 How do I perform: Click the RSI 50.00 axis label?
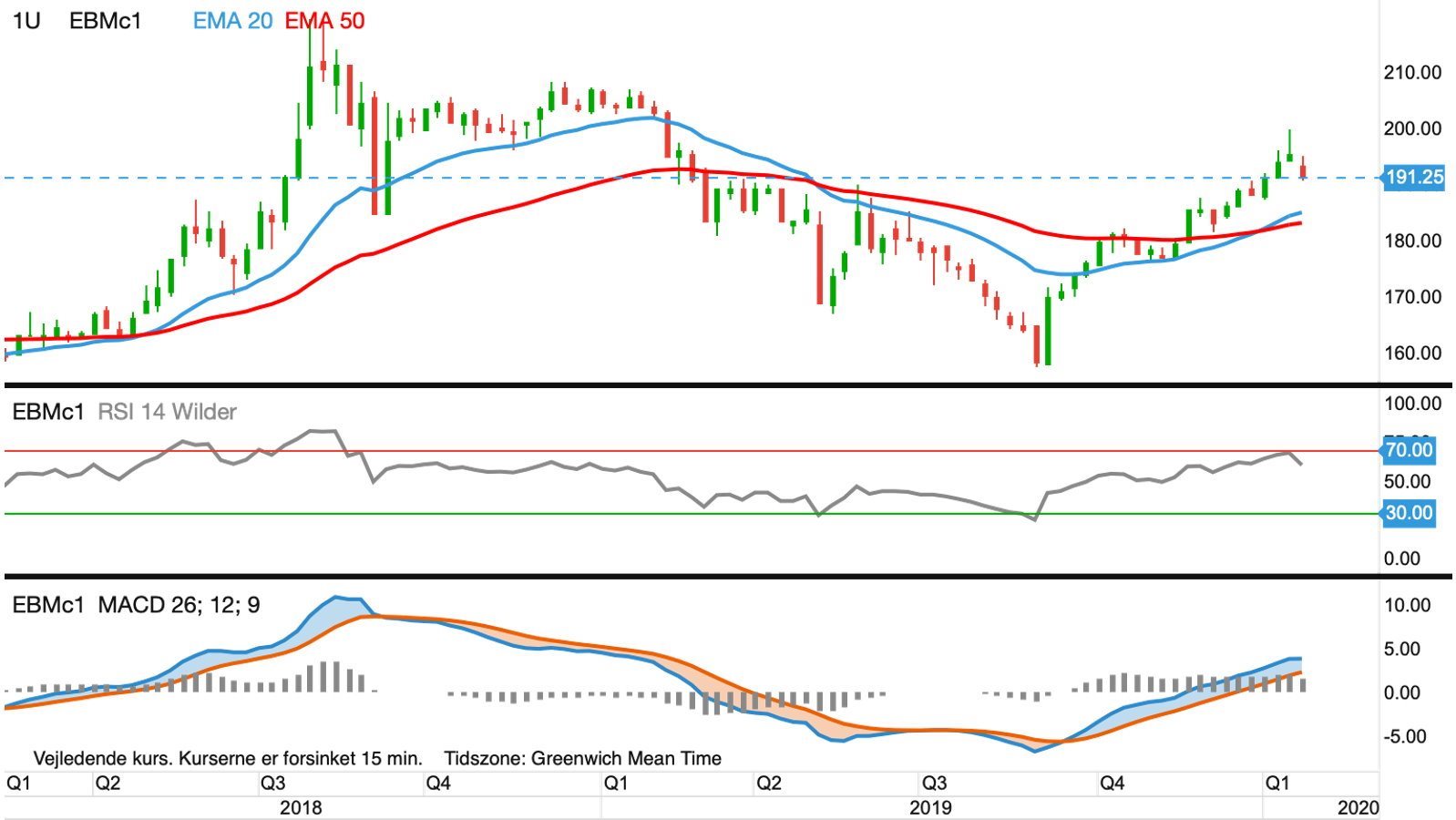click(x=1408, y=481)
